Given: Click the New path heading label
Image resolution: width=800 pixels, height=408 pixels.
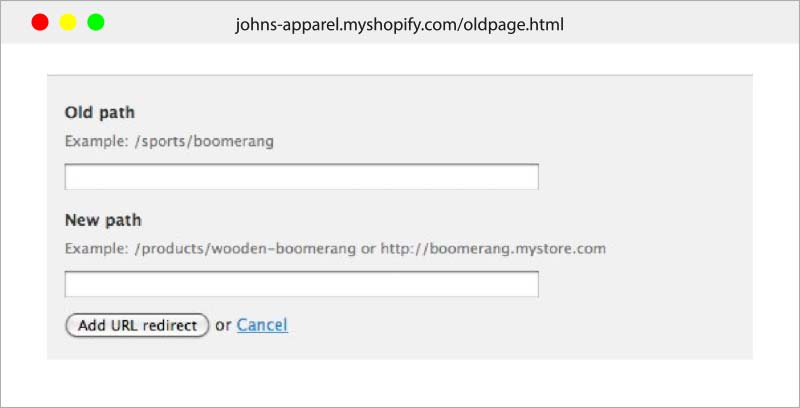Looking at the screenshot, I should [x=103, y=220].
